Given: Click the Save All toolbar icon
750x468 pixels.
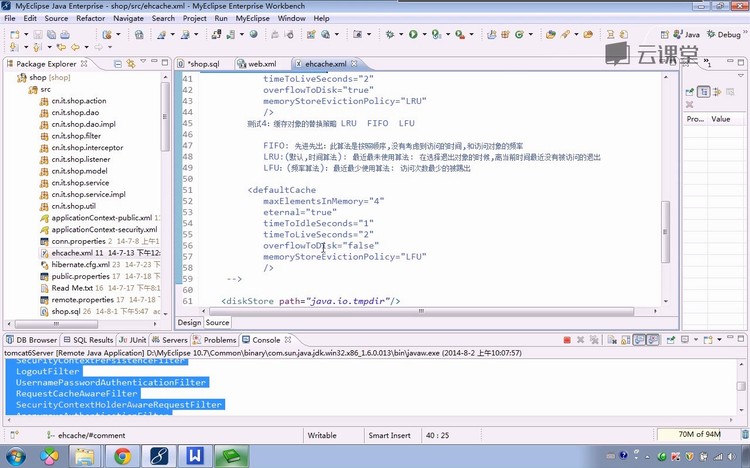Looking at the screenshot, I should coord(51,34).
